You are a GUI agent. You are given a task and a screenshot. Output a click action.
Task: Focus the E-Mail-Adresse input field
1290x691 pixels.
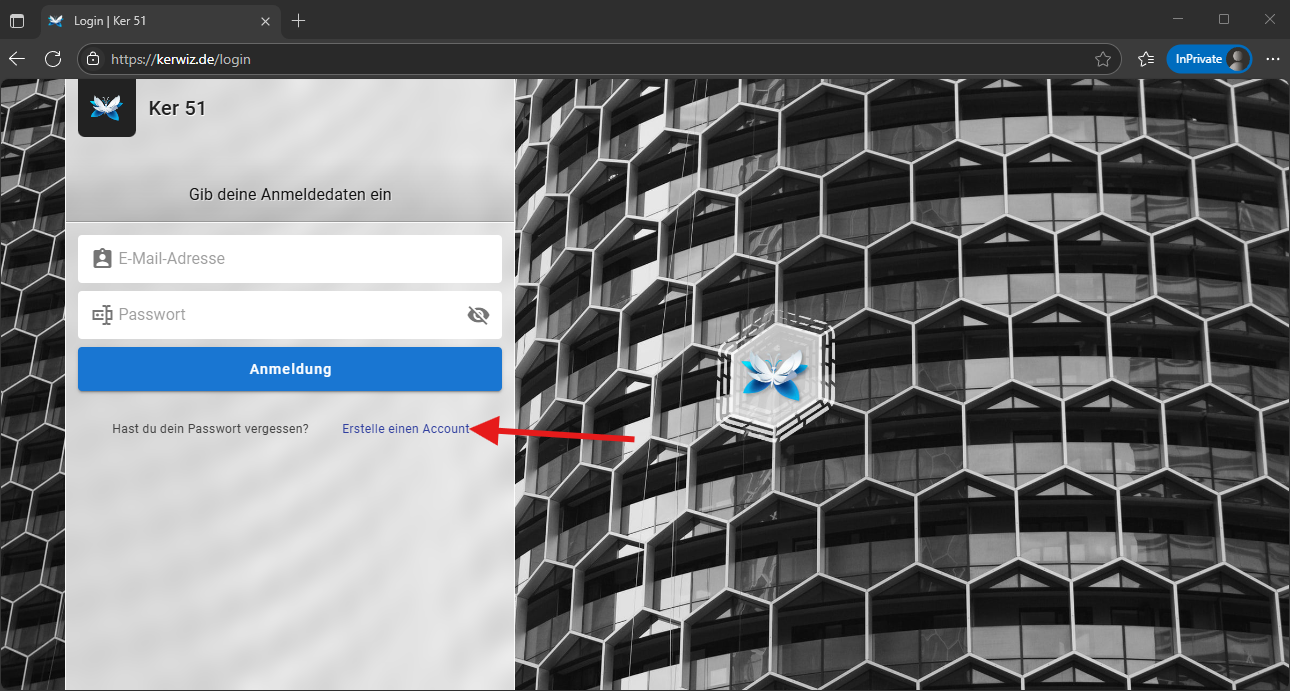pos(300,259)
